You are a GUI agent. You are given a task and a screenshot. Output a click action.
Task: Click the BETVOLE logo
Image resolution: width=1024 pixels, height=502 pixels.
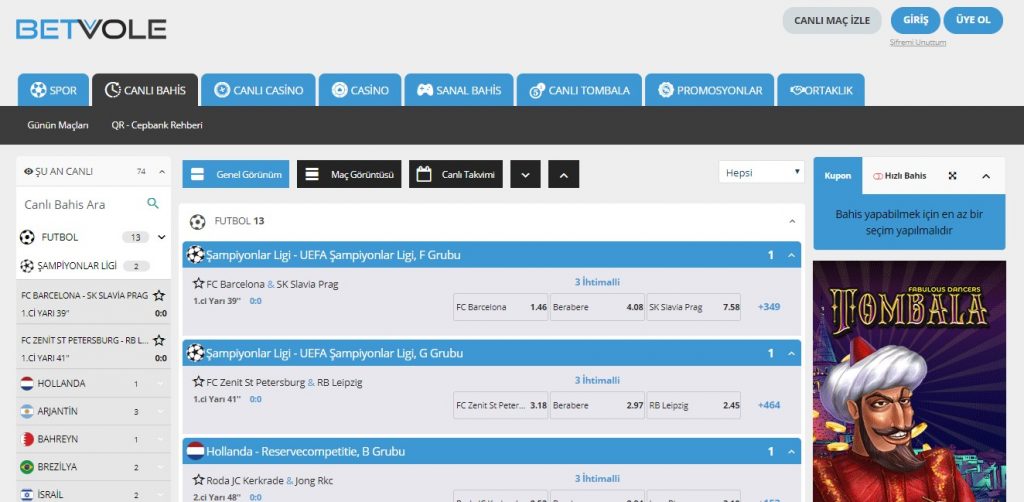pyautogui.click(x=91, y=29)
